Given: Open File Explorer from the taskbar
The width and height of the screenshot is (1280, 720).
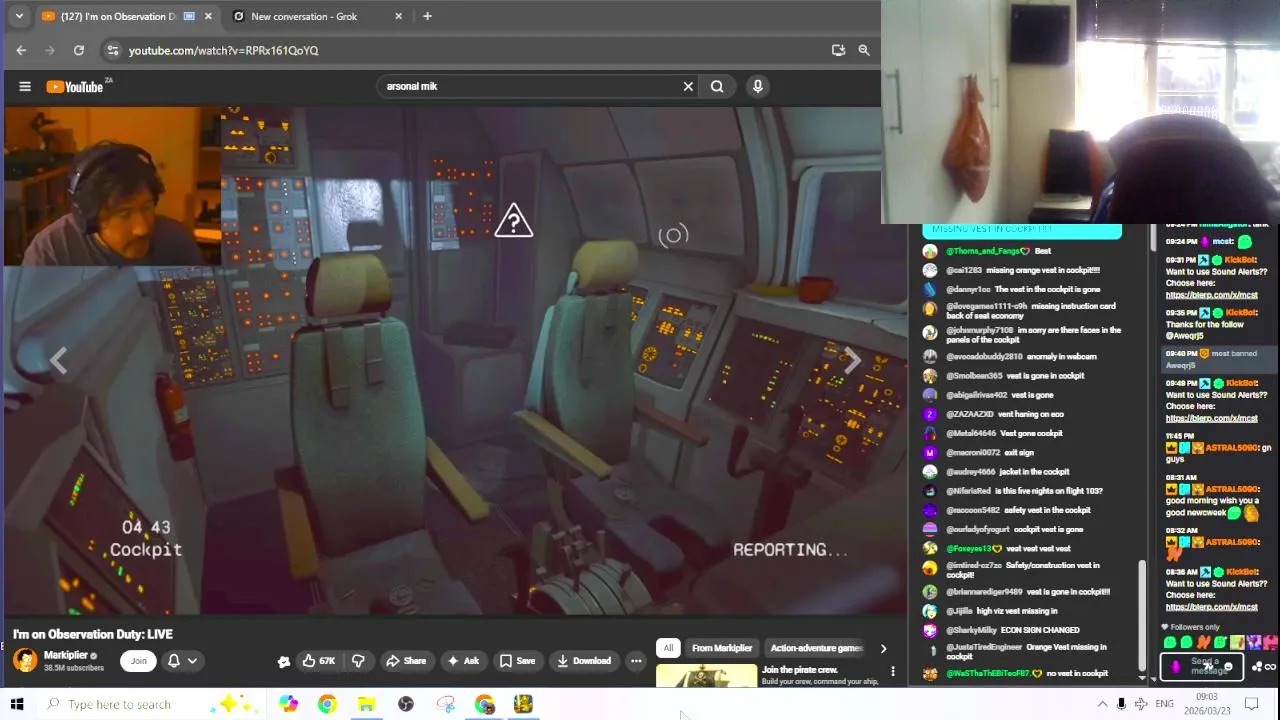Looking at the screenshot, I should (x=366, y=704).
